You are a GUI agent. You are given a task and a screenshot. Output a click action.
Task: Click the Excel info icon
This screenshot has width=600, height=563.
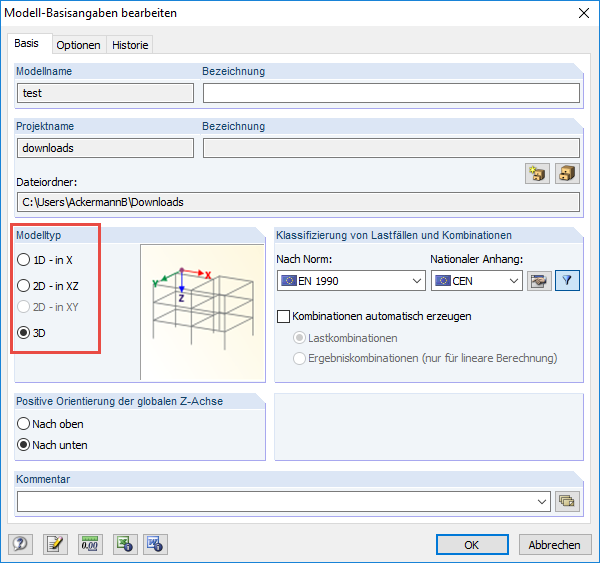(x=124, y=544)
